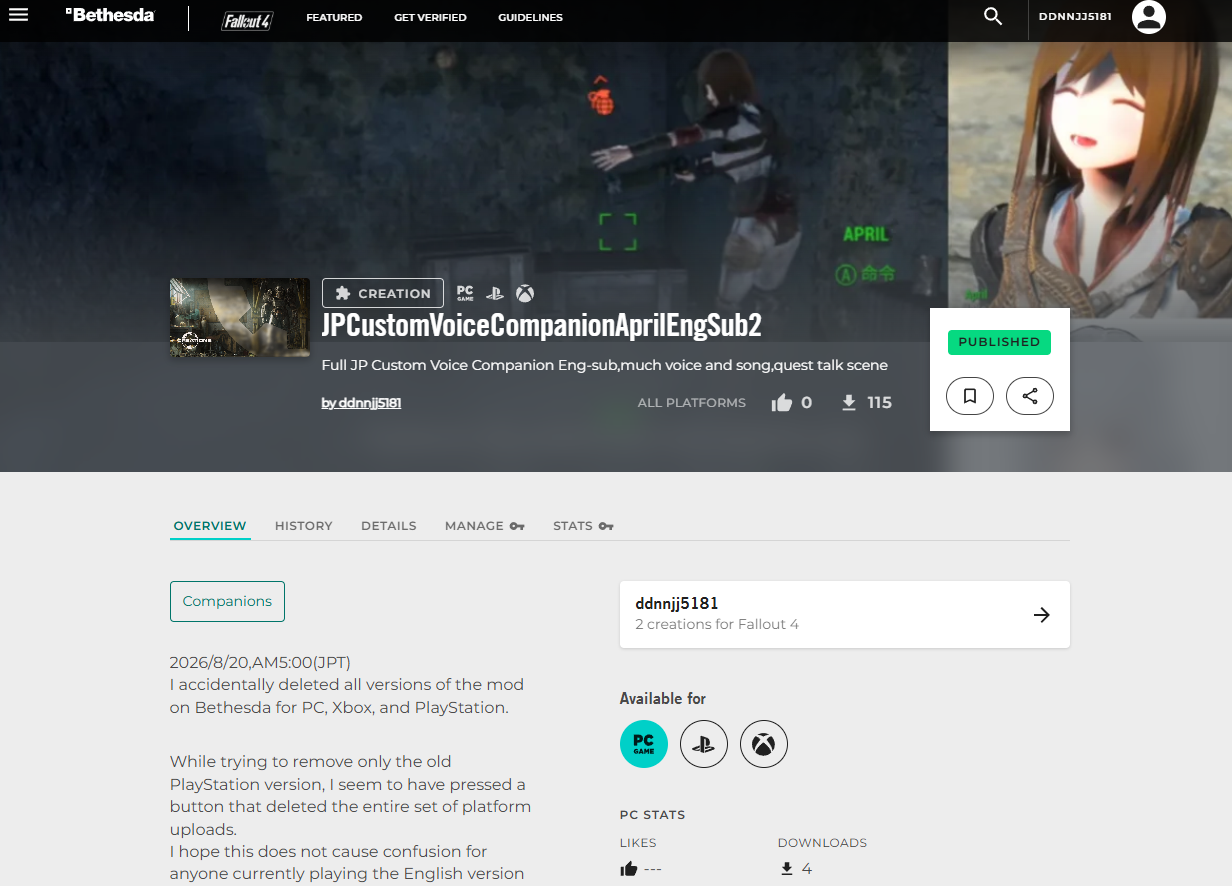Open the ddnnjj5181 creator card

(x=845, y=614)
